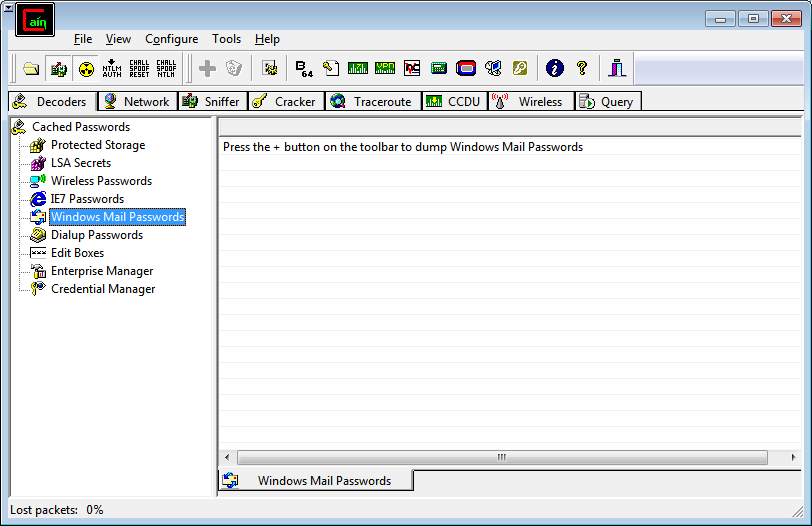This screenshot has width=812, height=526.
Task: Click the Base64 decoder toolbar icon
Action: coord(305,69)
